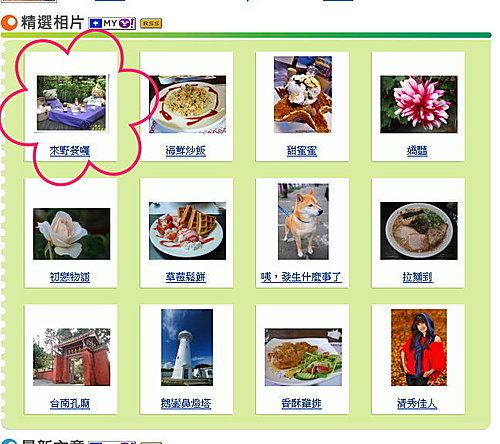Open the strawberry waffle photo

[x=187, y=231]
